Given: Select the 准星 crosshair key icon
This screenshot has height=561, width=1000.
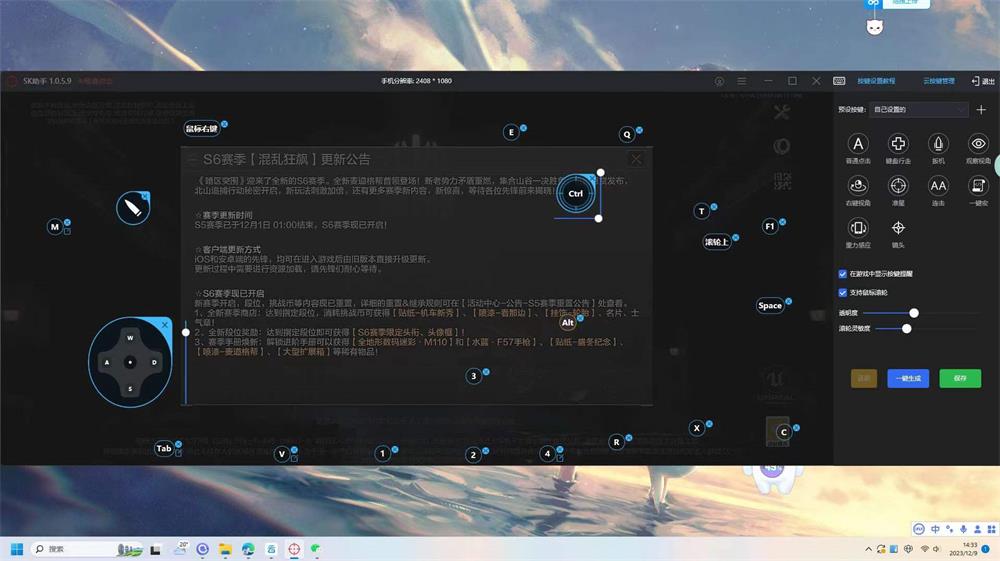Looking at the screenshot, I should (x=898, y=186).
